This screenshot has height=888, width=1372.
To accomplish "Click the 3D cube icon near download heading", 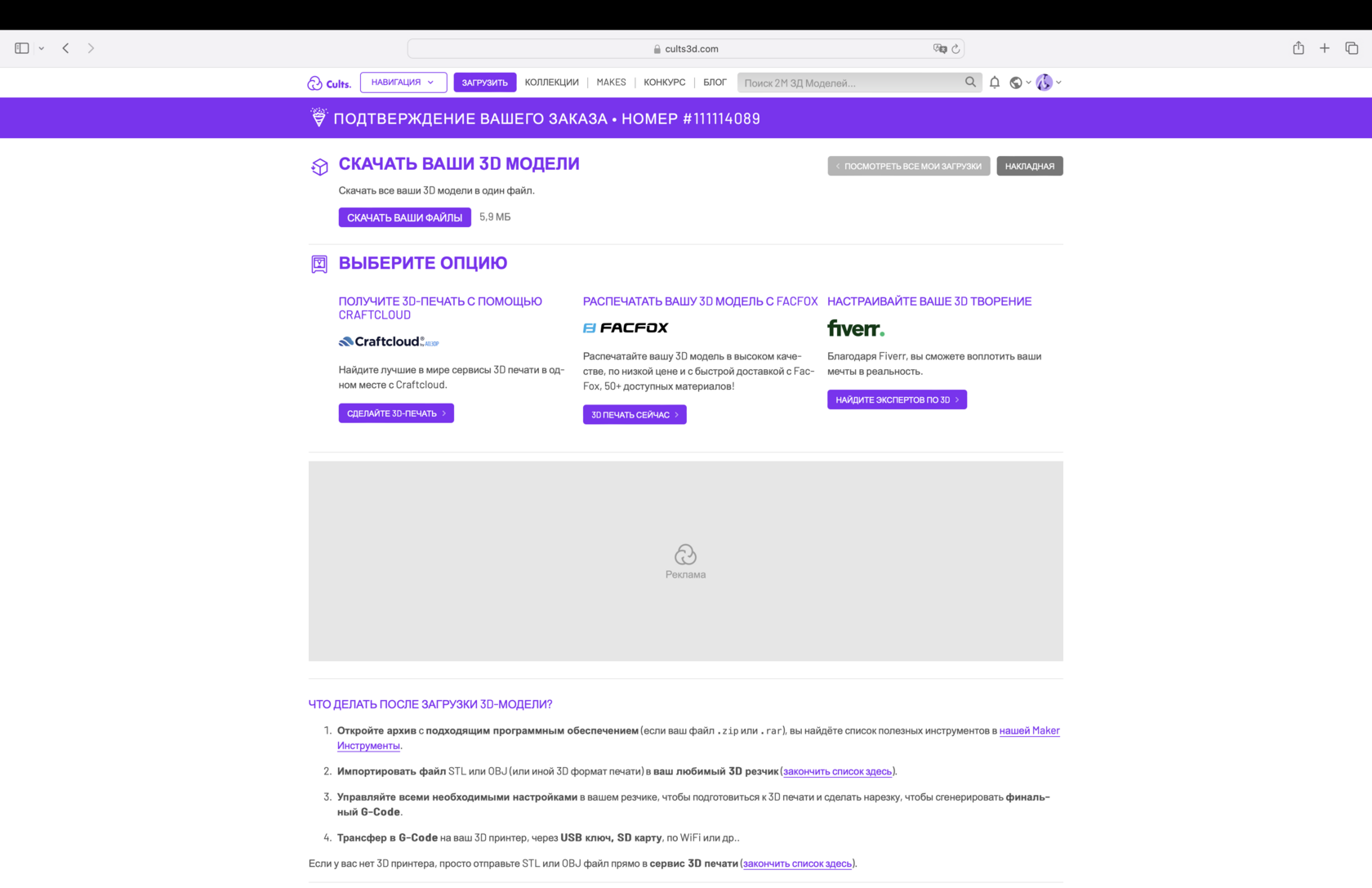I will [319, 167].
